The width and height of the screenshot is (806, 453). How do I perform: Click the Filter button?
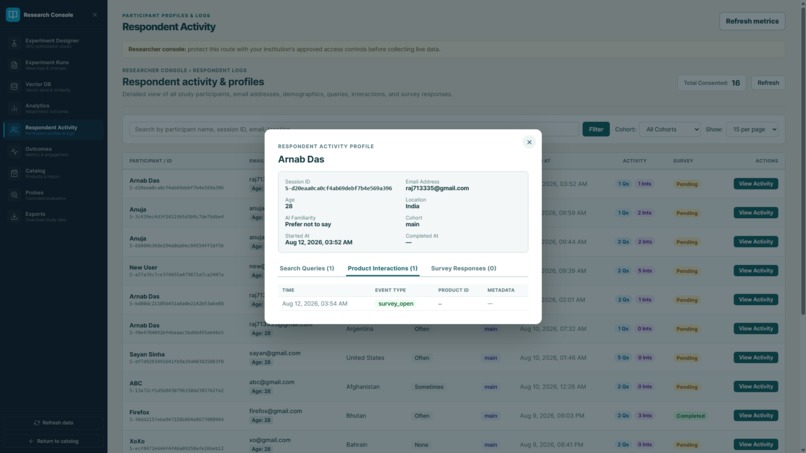click(x=596, y=129)
